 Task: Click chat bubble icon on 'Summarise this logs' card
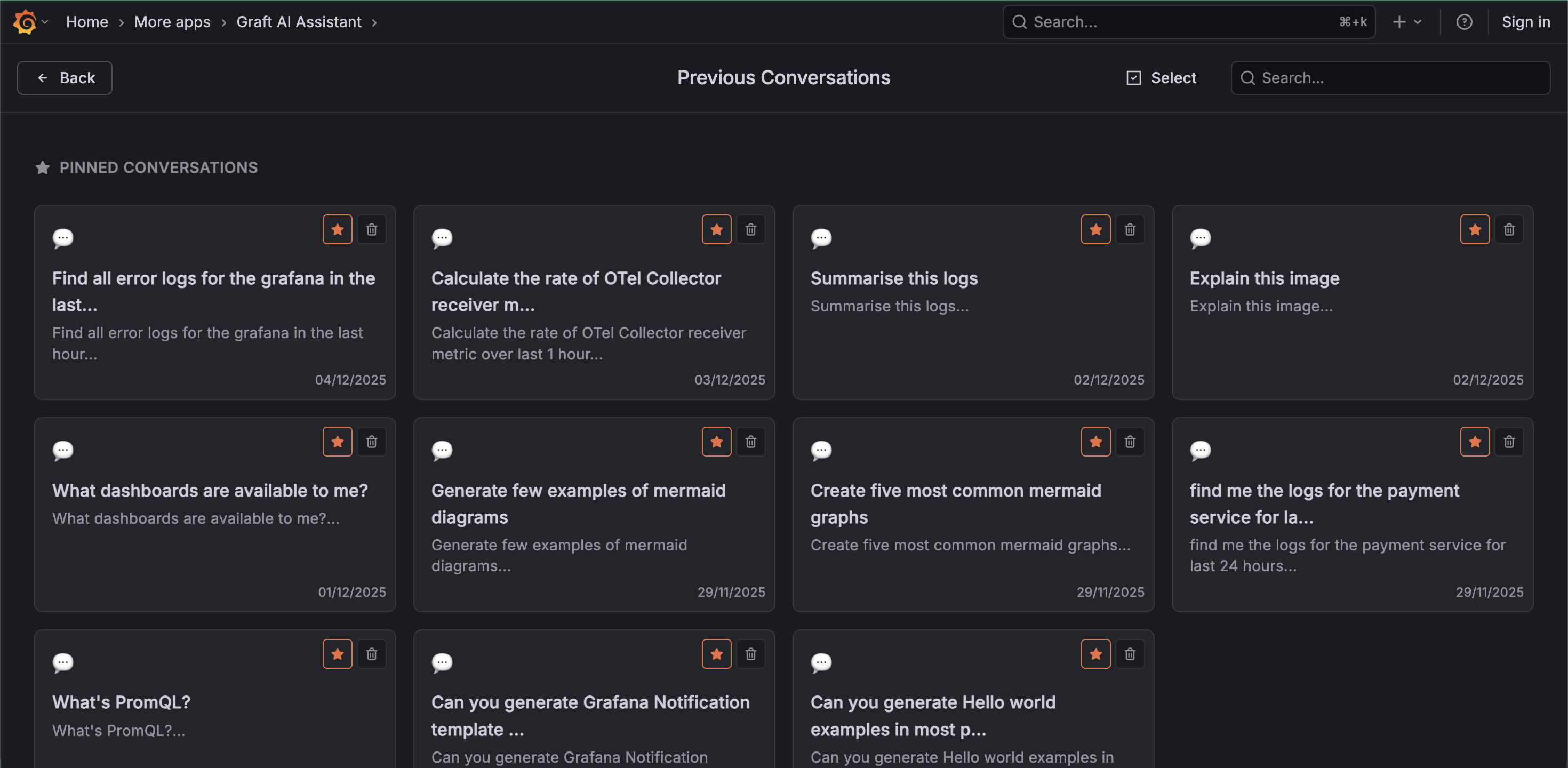coord(821,238)
